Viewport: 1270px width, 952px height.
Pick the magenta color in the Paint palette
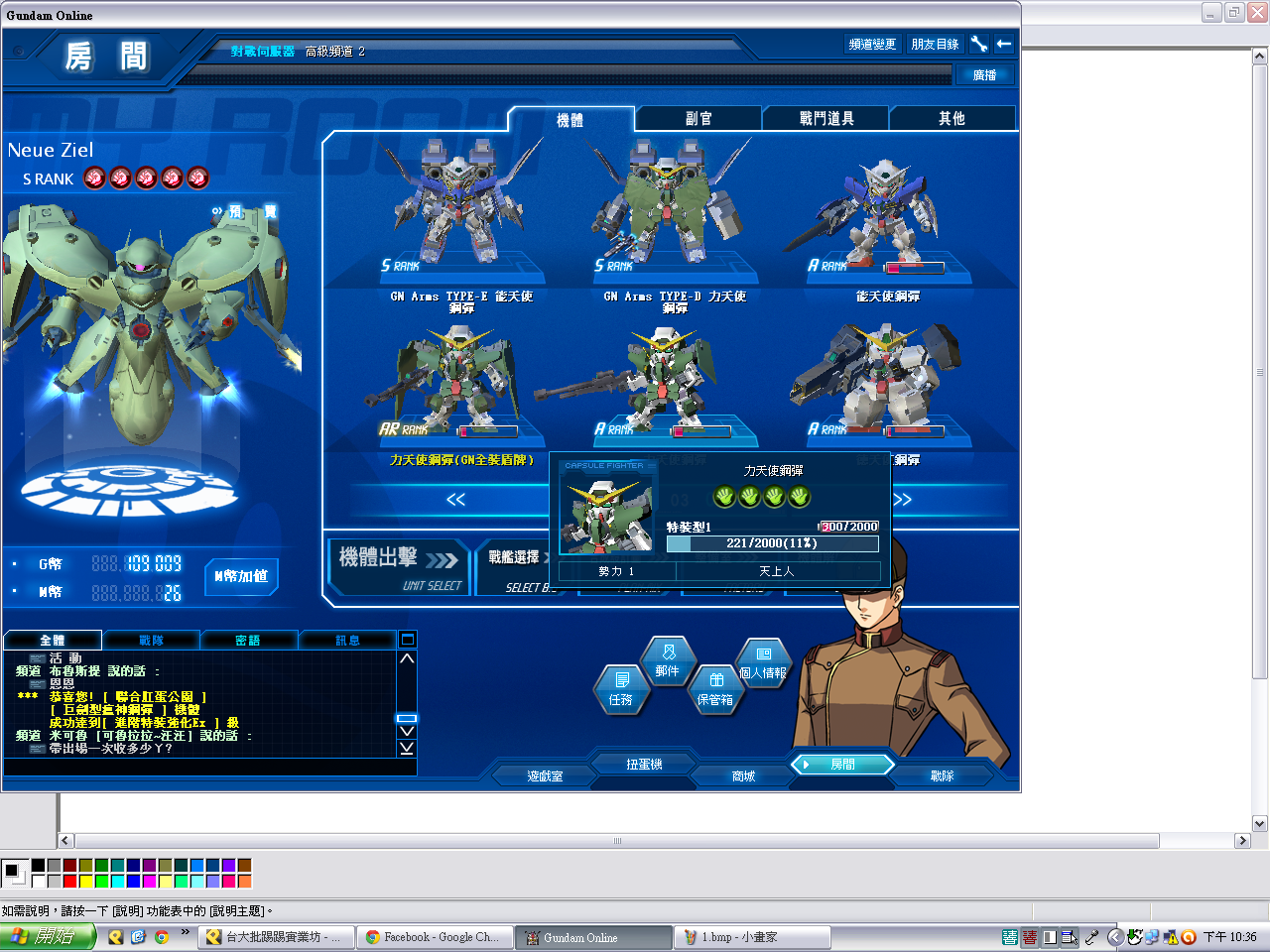(x=150, y=881)
